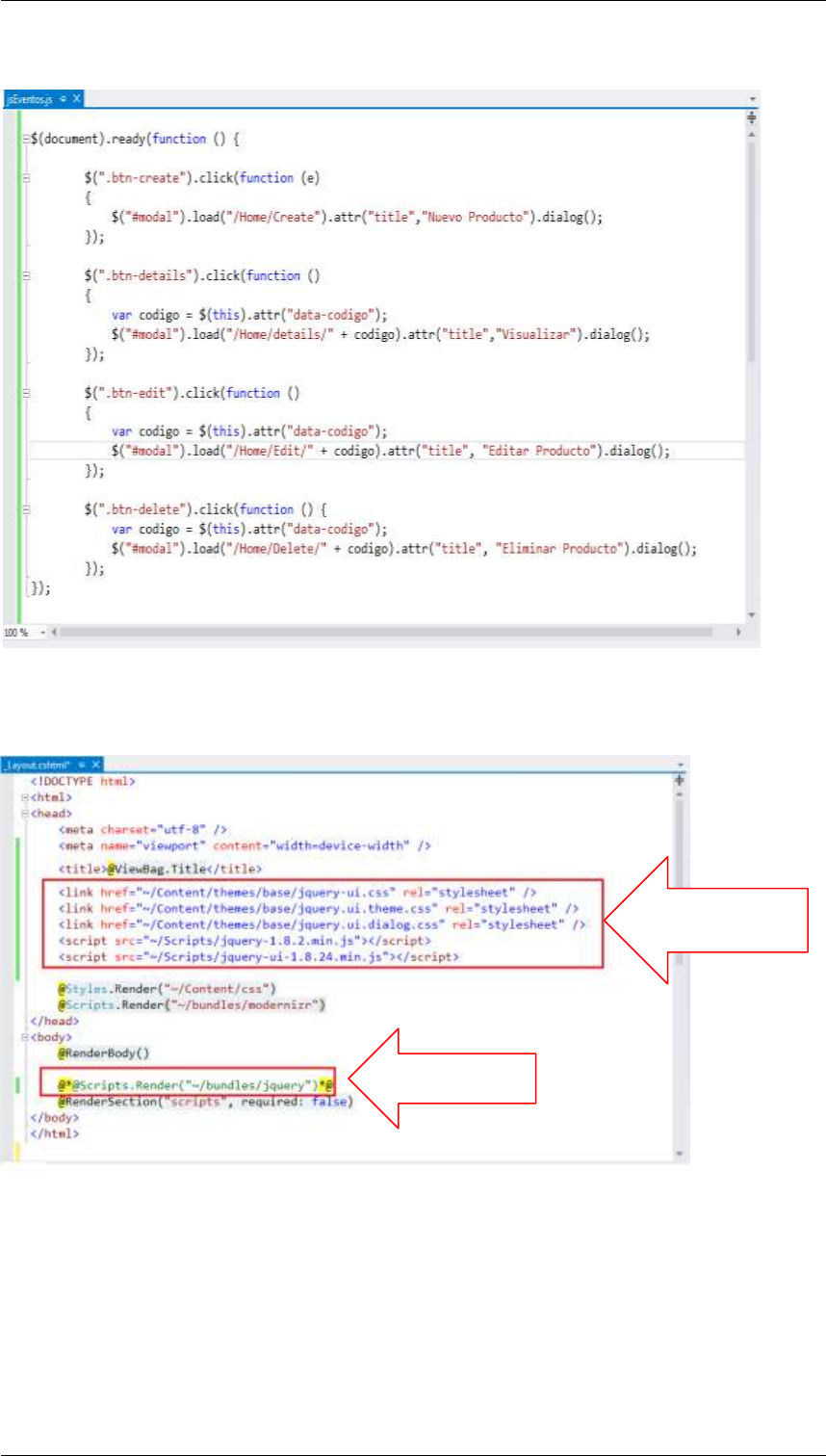Viewport: 826px width, 1456px height.
Task: Collapse the .btn-delete click handler block
Action: [26, 510]
